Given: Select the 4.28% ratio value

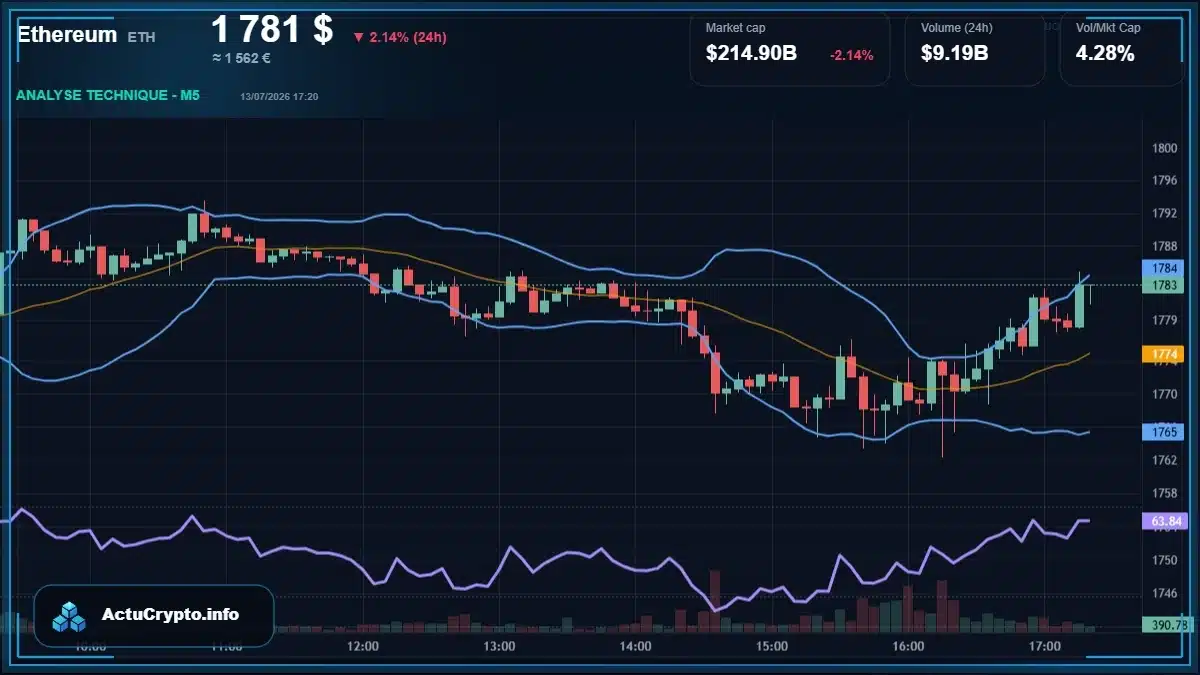Looking at the screenshot, I should pyautogui.click(x=1105, y=54).
